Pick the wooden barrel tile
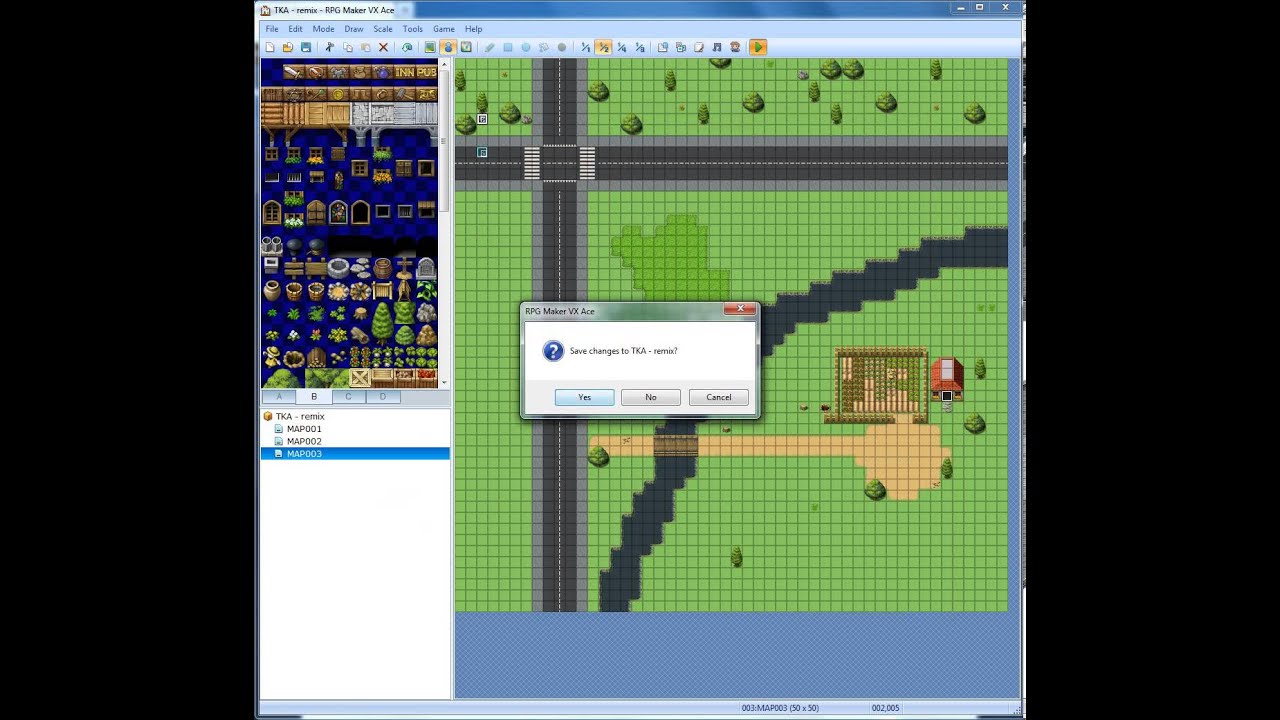Image resolution: width=1280 pixels, height=720 pixels. pyautogui.click(x=382, y=268)
